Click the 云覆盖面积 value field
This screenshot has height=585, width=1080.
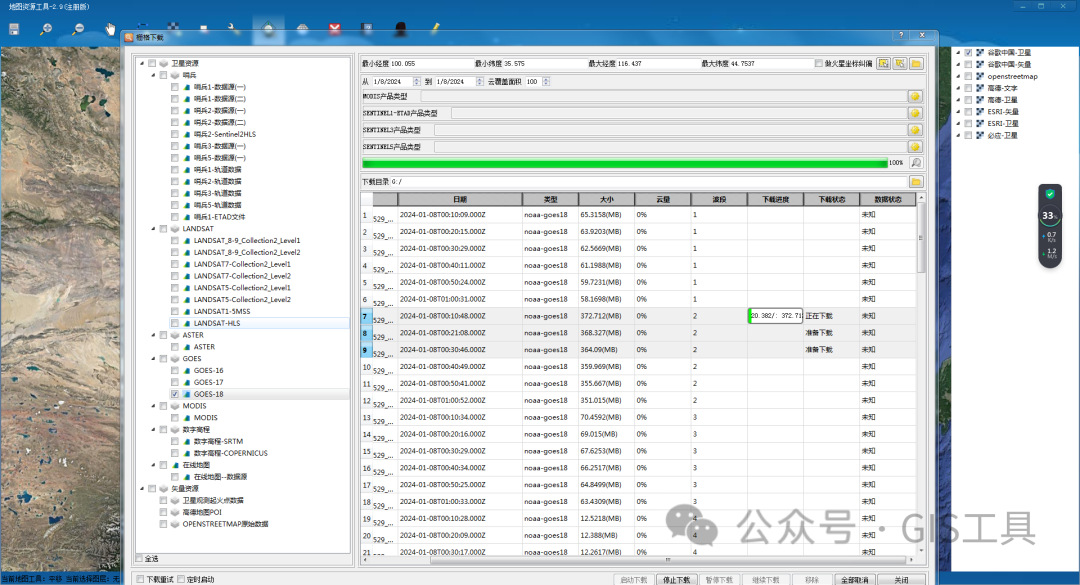coord(534,81)
